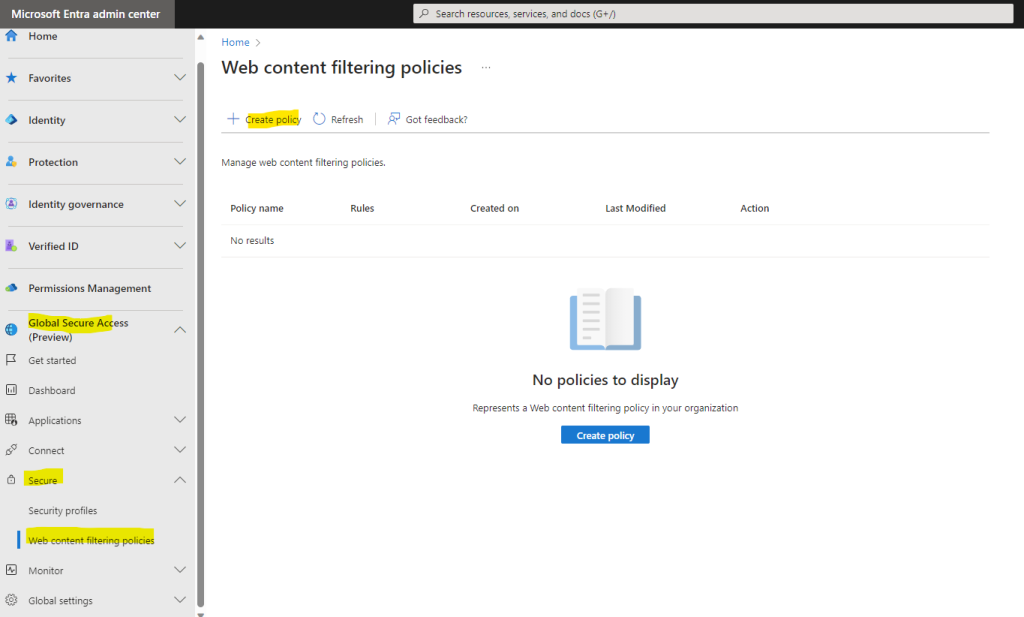This screenshot has width=1024, height=617.
Task: Click the Connect link icon
Action: coord(11,450)
